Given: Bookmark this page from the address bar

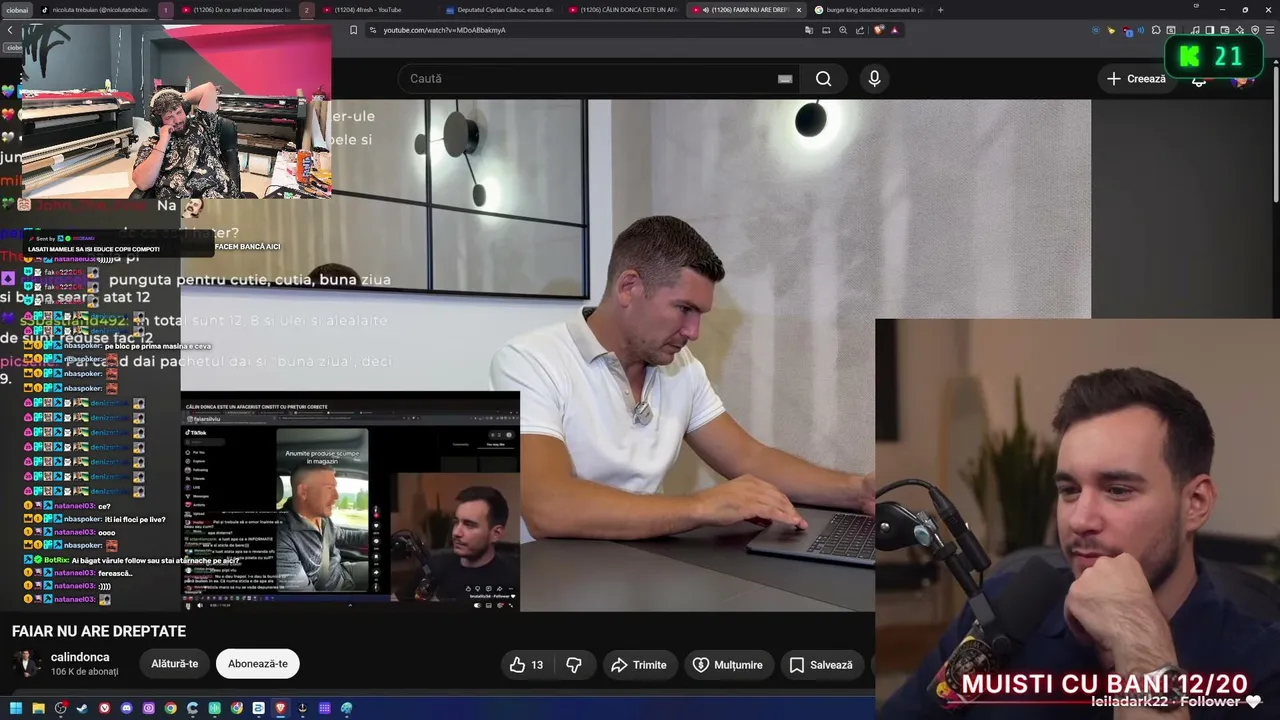Looking at the screenshot, I should coord(353,30).
